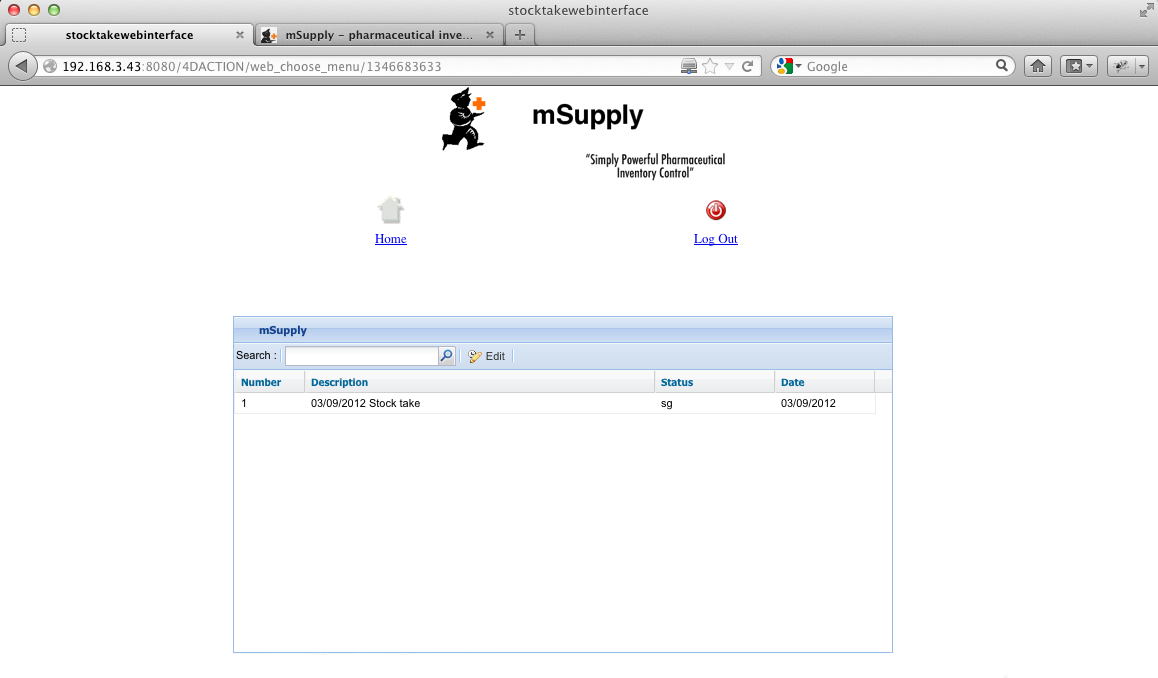Click the page RSS/reader icon in address bar

[x=688, y=66]
